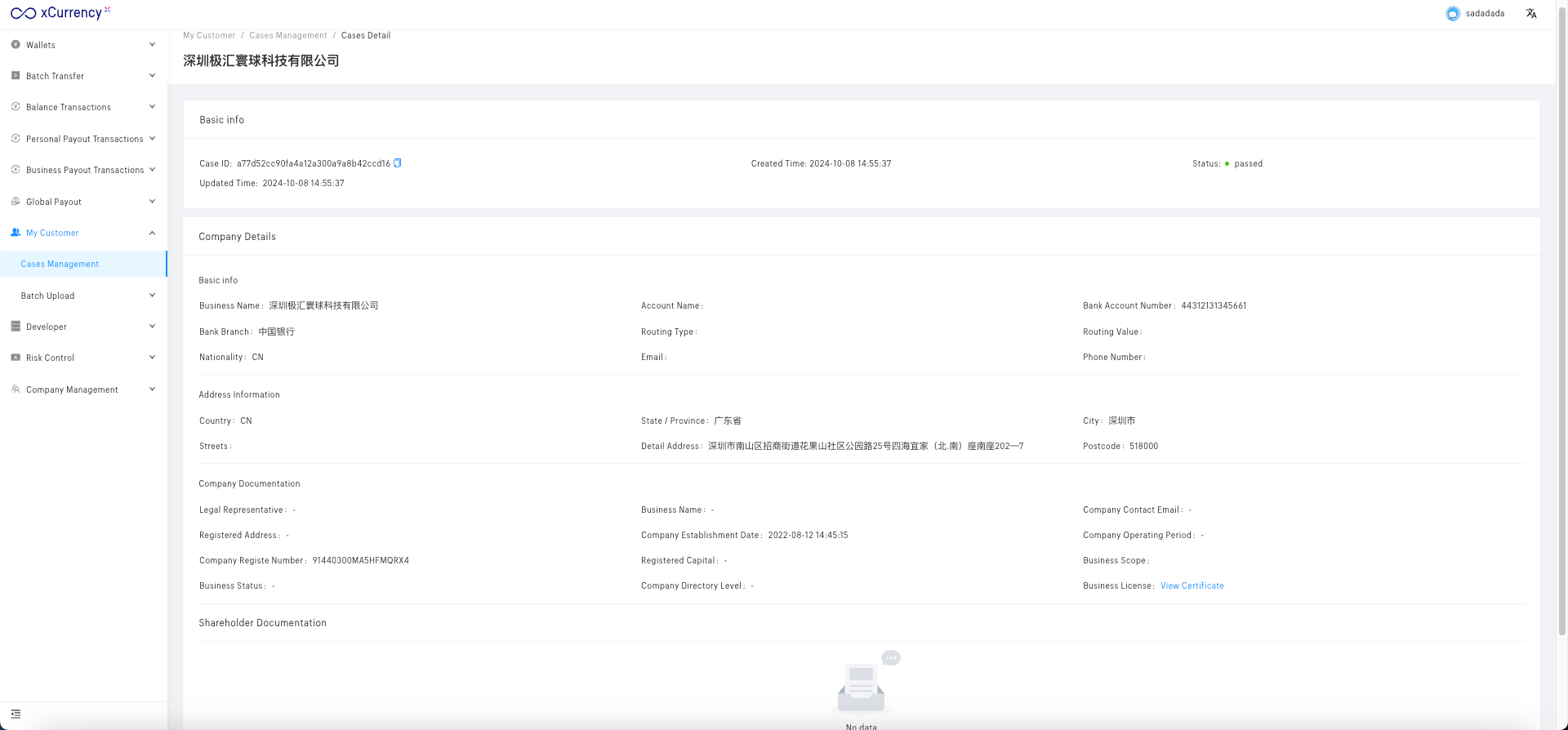The width and height of the screenshot is (1568, 730).
Task: Open the Risk Control menu
Action: tap(83, 358)
